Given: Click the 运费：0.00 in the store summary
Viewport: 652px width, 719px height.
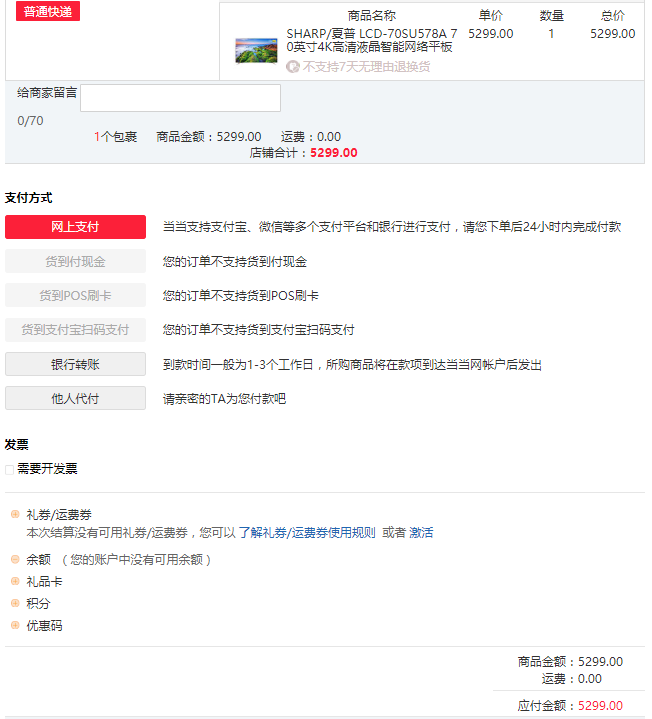Looking at the screenshot, I should pos(311,137).
